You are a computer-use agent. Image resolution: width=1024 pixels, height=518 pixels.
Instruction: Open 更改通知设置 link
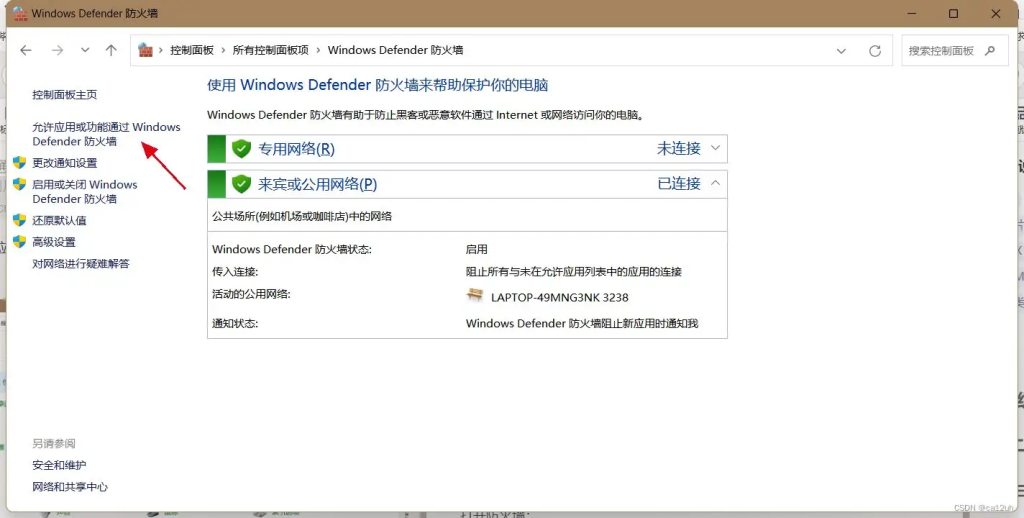click(x=65, y=163)
